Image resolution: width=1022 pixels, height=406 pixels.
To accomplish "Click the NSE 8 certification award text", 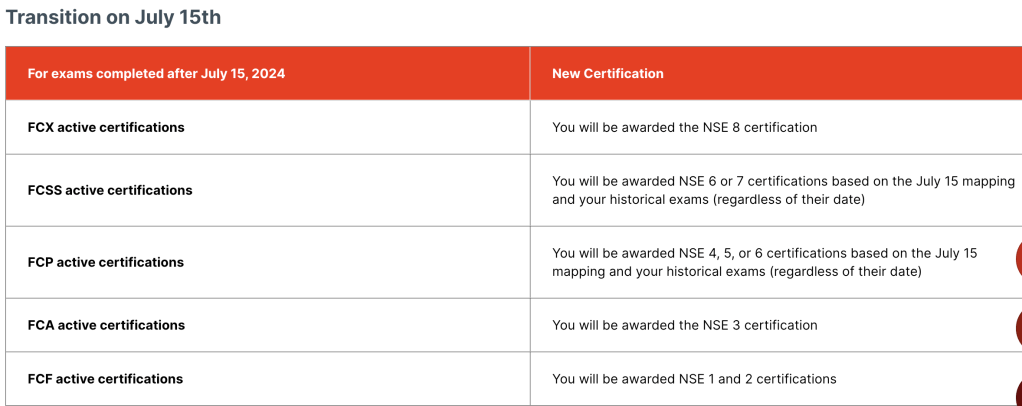I will 685,127.
